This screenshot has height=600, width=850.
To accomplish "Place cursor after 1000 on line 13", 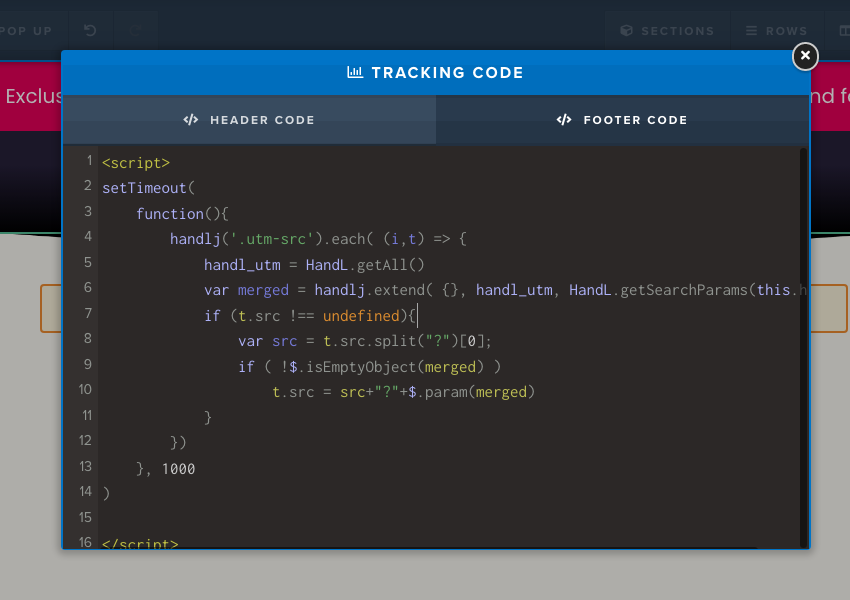I will (196, 468).
